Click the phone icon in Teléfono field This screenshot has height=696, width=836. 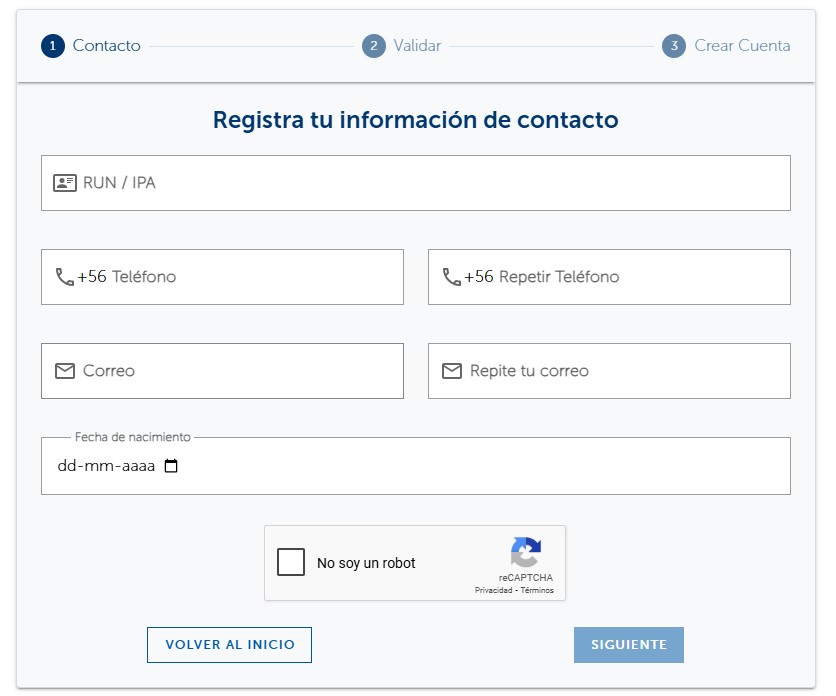click(x=64, y=277)
